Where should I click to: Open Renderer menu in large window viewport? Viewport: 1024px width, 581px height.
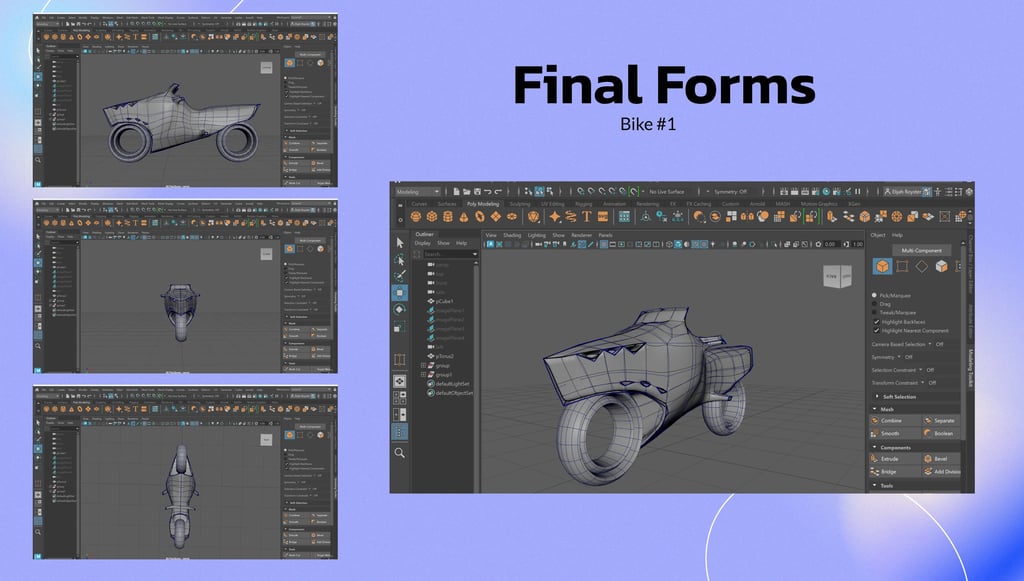point(581,235)
